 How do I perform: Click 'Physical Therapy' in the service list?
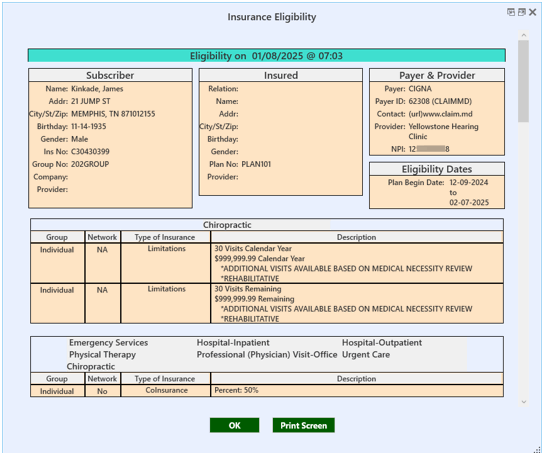coord(102,355)
